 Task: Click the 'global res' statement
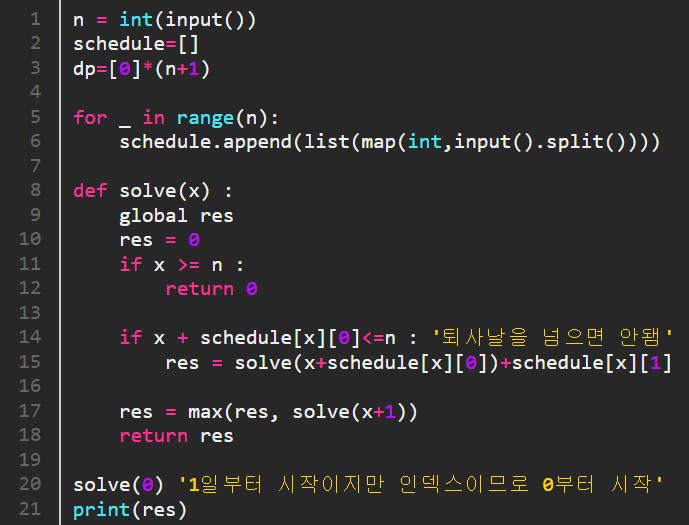click(x=176, y=216)
